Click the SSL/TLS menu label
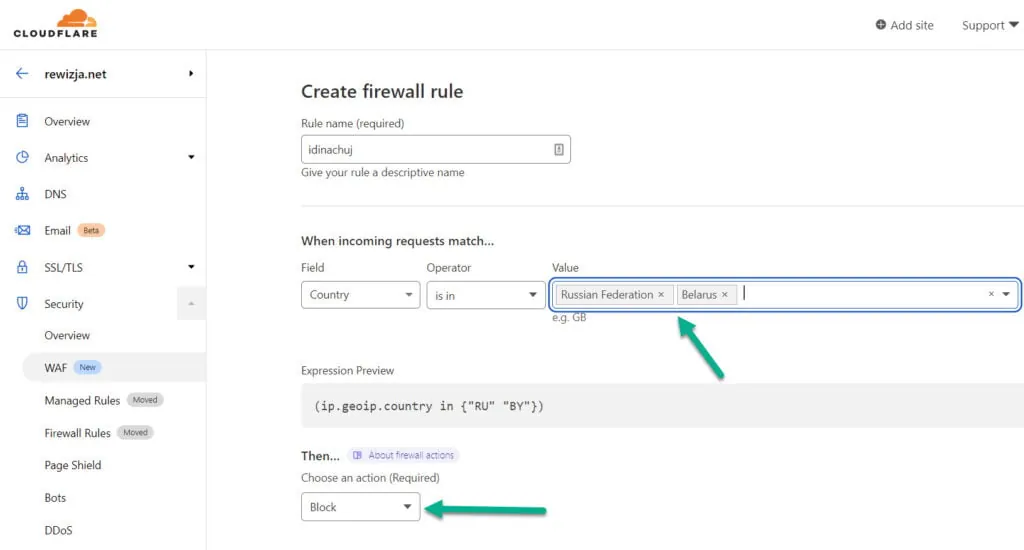The height and width of the screenshot is (550, 1024). point(63,267)
